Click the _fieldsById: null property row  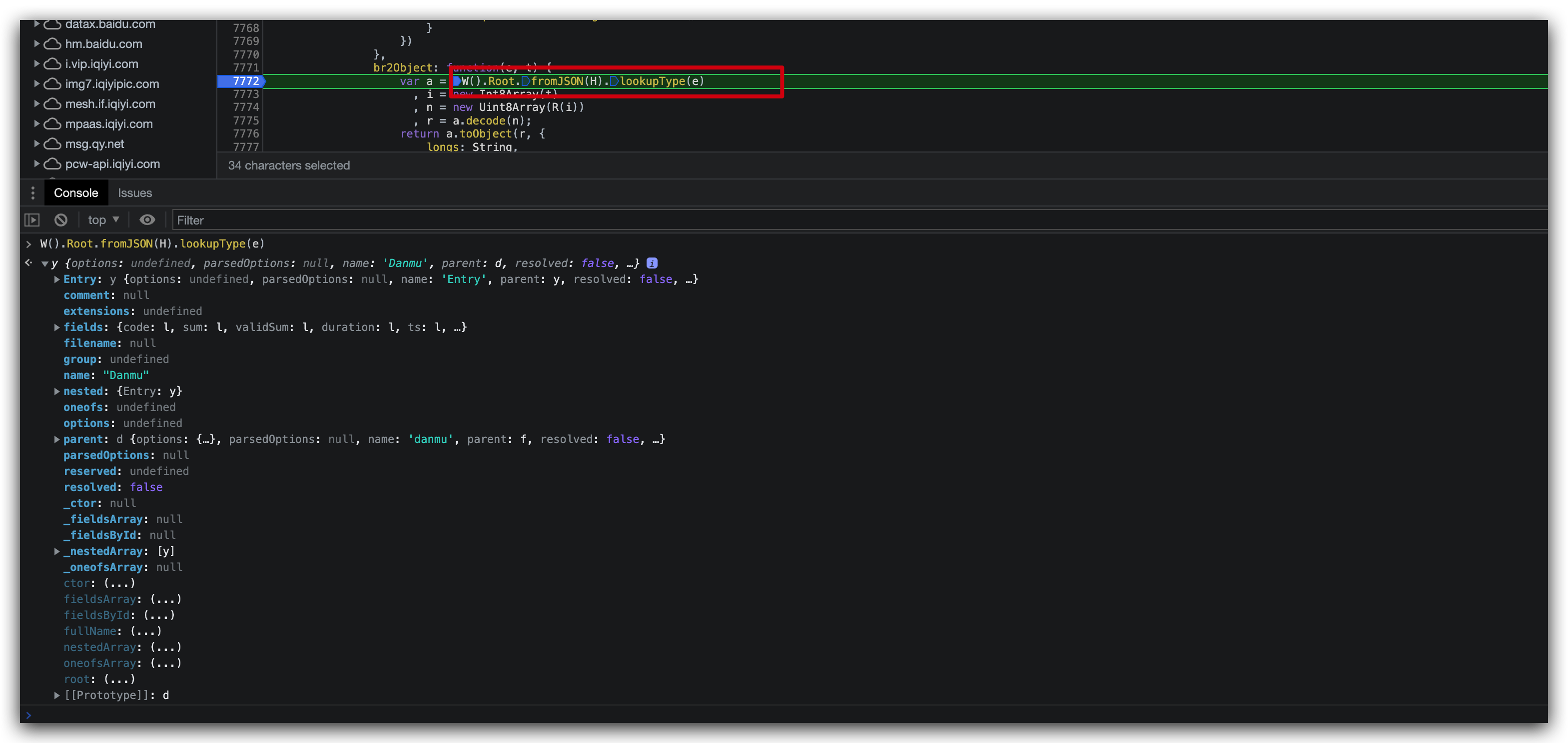coord(120,535)
